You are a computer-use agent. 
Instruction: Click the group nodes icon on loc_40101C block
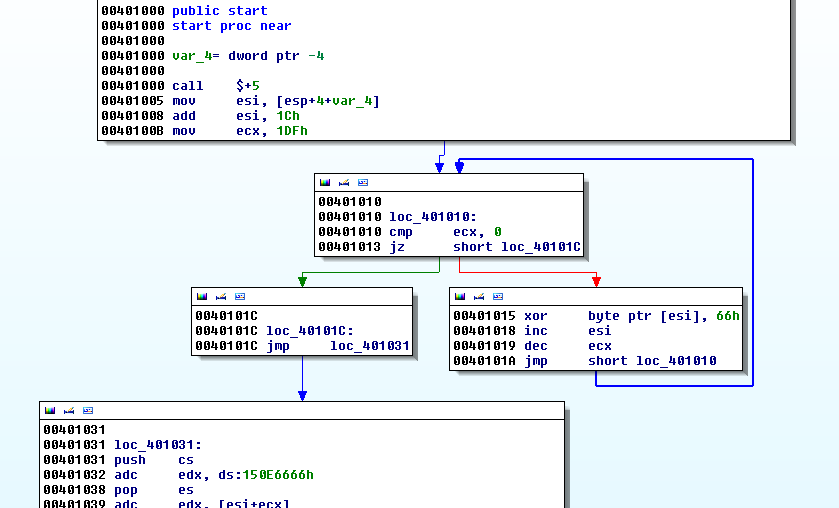click(x=239, y=297)
